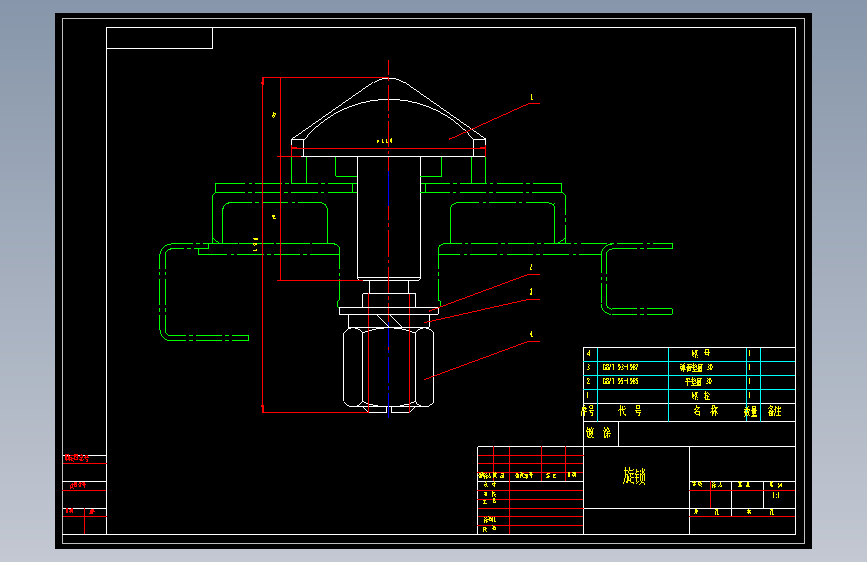Select the GB/T code cell in row 3
The image size is (867, 562).
point(620,367)
